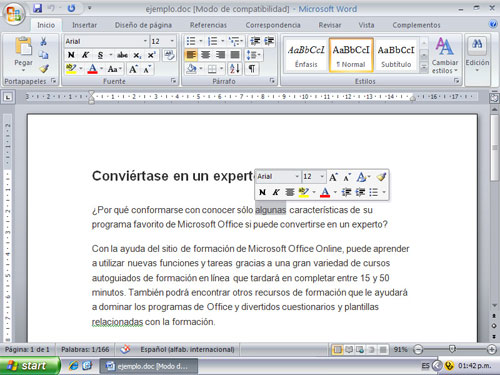Toggle italic K in the floating mini toolbar
Screen dimensions: 500x375
coord(276,192)
